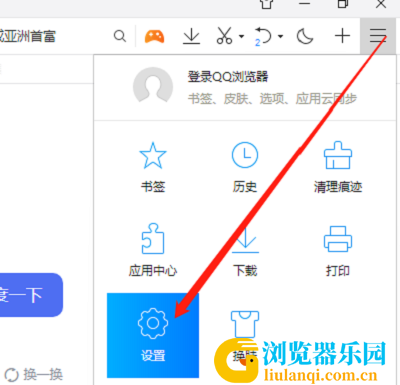Open 下载 downloads menu item
This screenshot has height=385, width=400.
tap(245, 250)
